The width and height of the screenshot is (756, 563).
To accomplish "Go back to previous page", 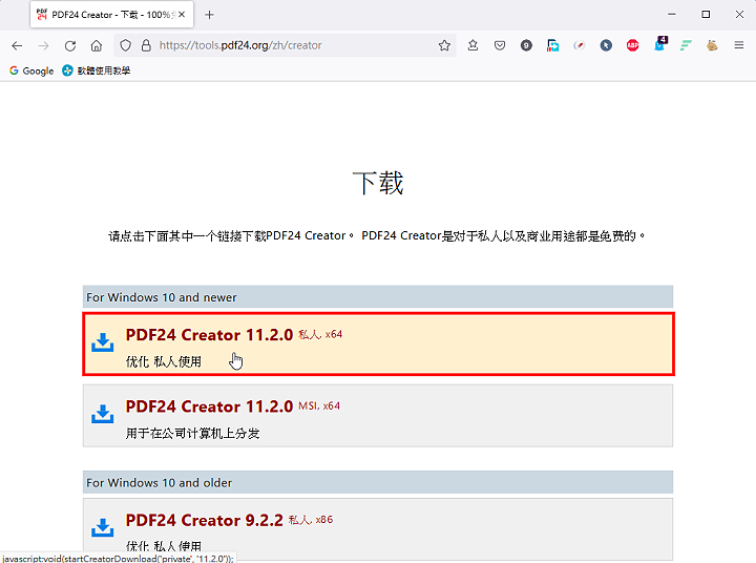I will pos(17,46).
